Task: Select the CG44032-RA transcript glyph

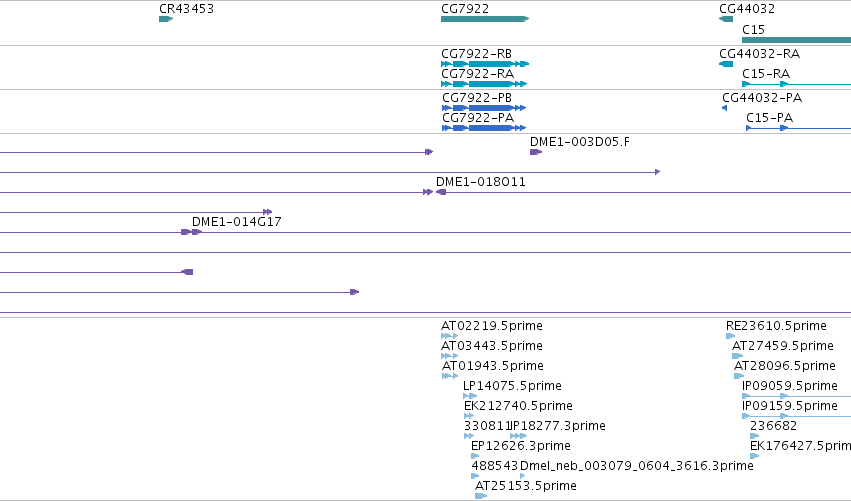Action: pyautogui.click(x=726, y=64)
